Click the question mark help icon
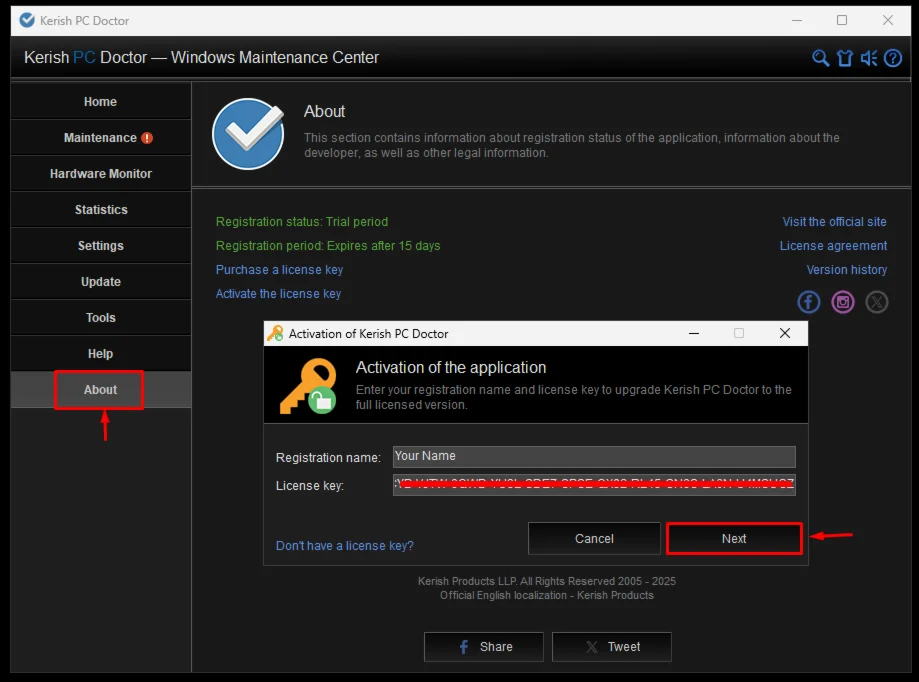919x682 pixels. [893, 58]
